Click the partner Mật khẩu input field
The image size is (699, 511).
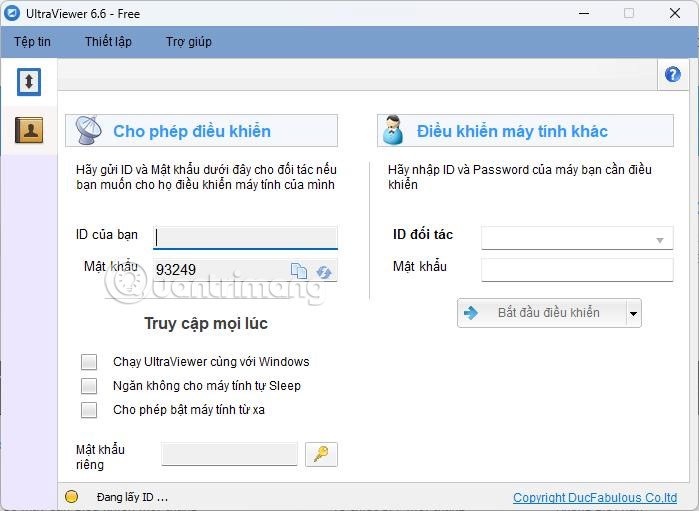577,270
